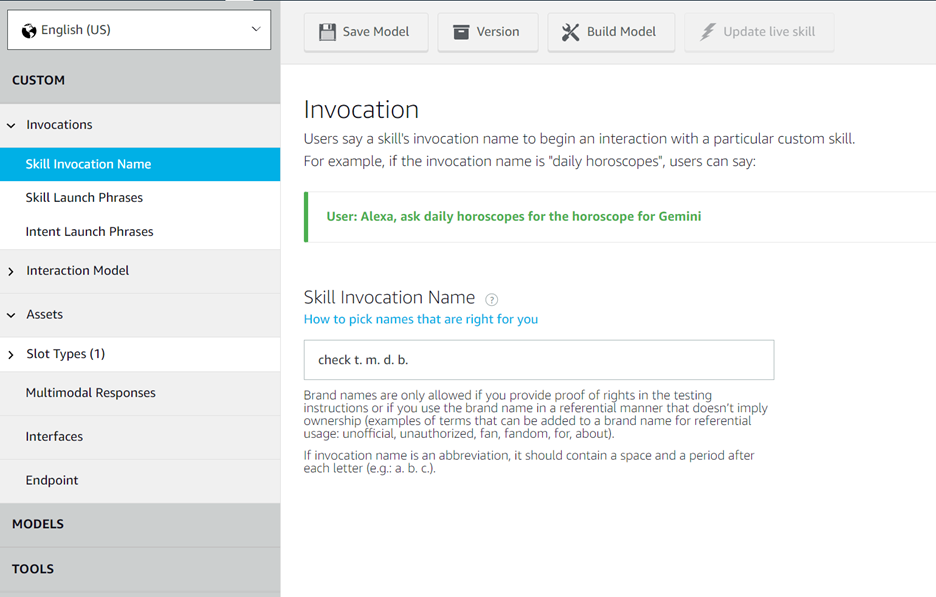The height and width of the screenshot is (597, 936).
Task: Click the Update live skill lightning icon
Action: [708, 31]
